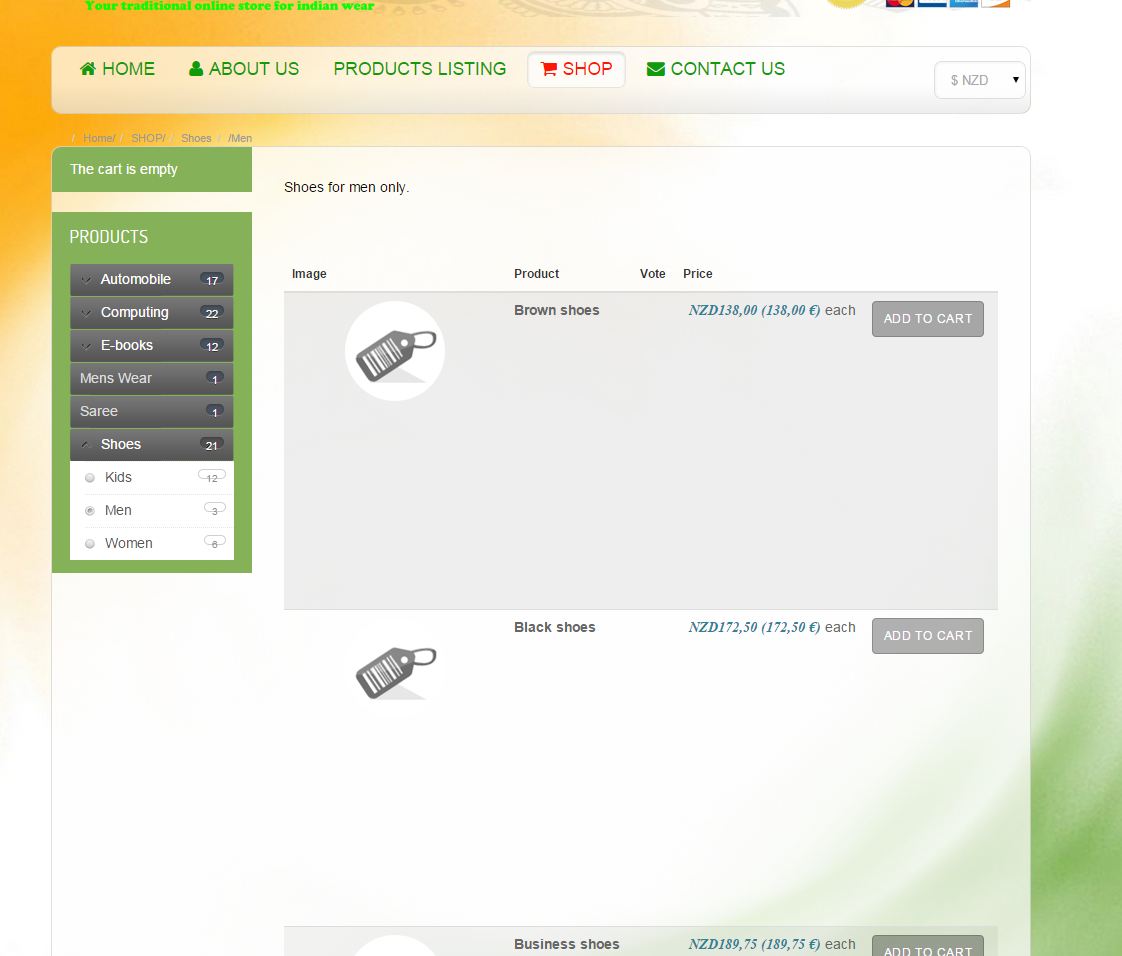Open the Saree category
The height and width of the screenshot is (956, 1122).
152,411
